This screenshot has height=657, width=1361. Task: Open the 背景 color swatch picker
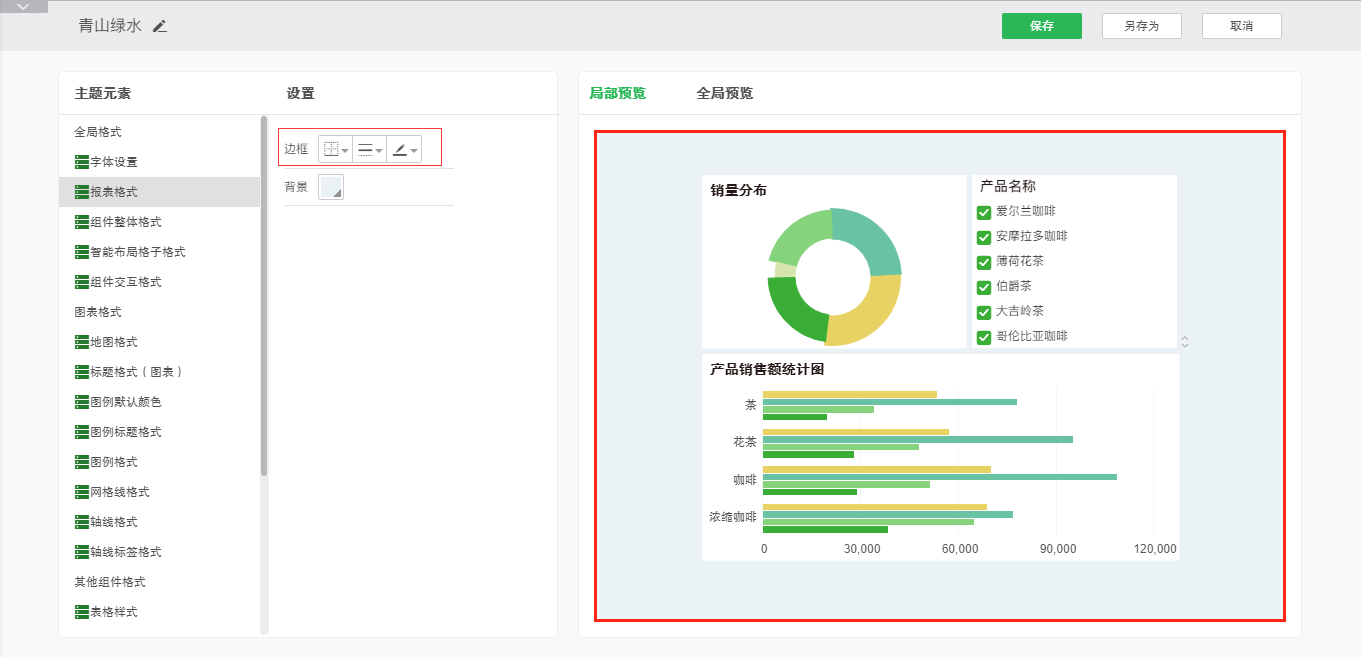[331, 187]
